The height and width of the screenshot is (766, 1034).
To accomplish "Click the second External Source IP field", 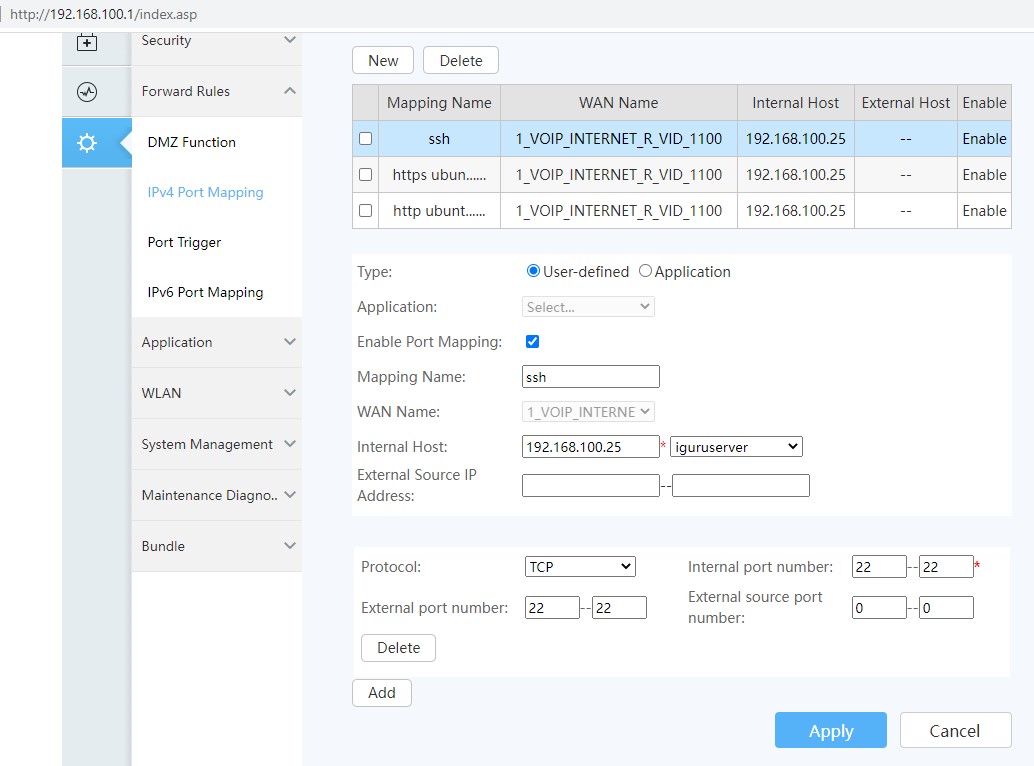I will 741,486.
